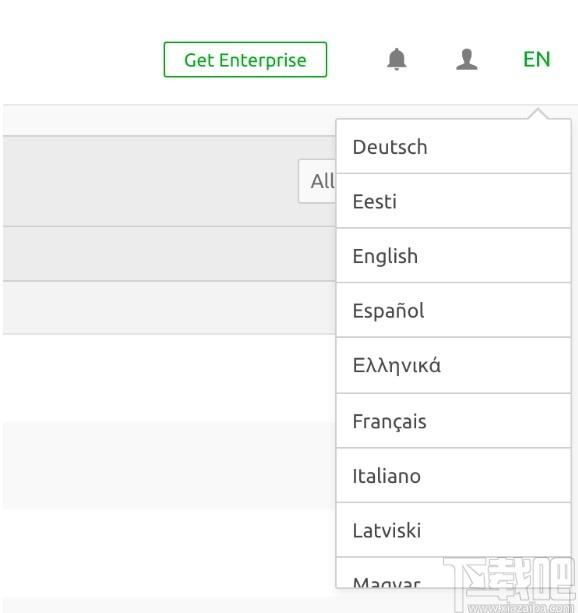Click the Get Enterprise button
This screenshot has height=613, width=578.
coord(245,59)
